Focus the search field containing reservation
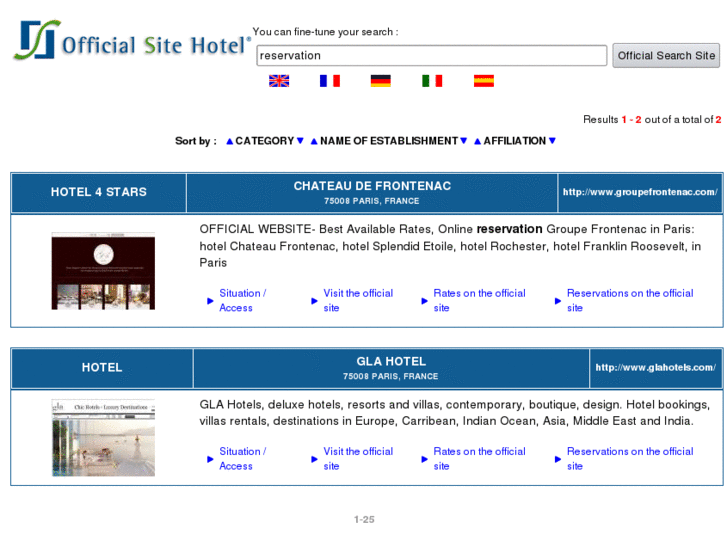The width and height of the screenshot is (727, 545). click(x=432, y=56)
